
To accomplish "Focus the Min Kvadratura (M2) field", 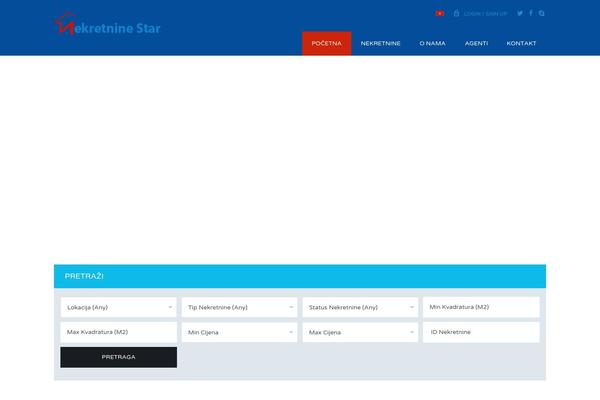I will coord(481,307).
